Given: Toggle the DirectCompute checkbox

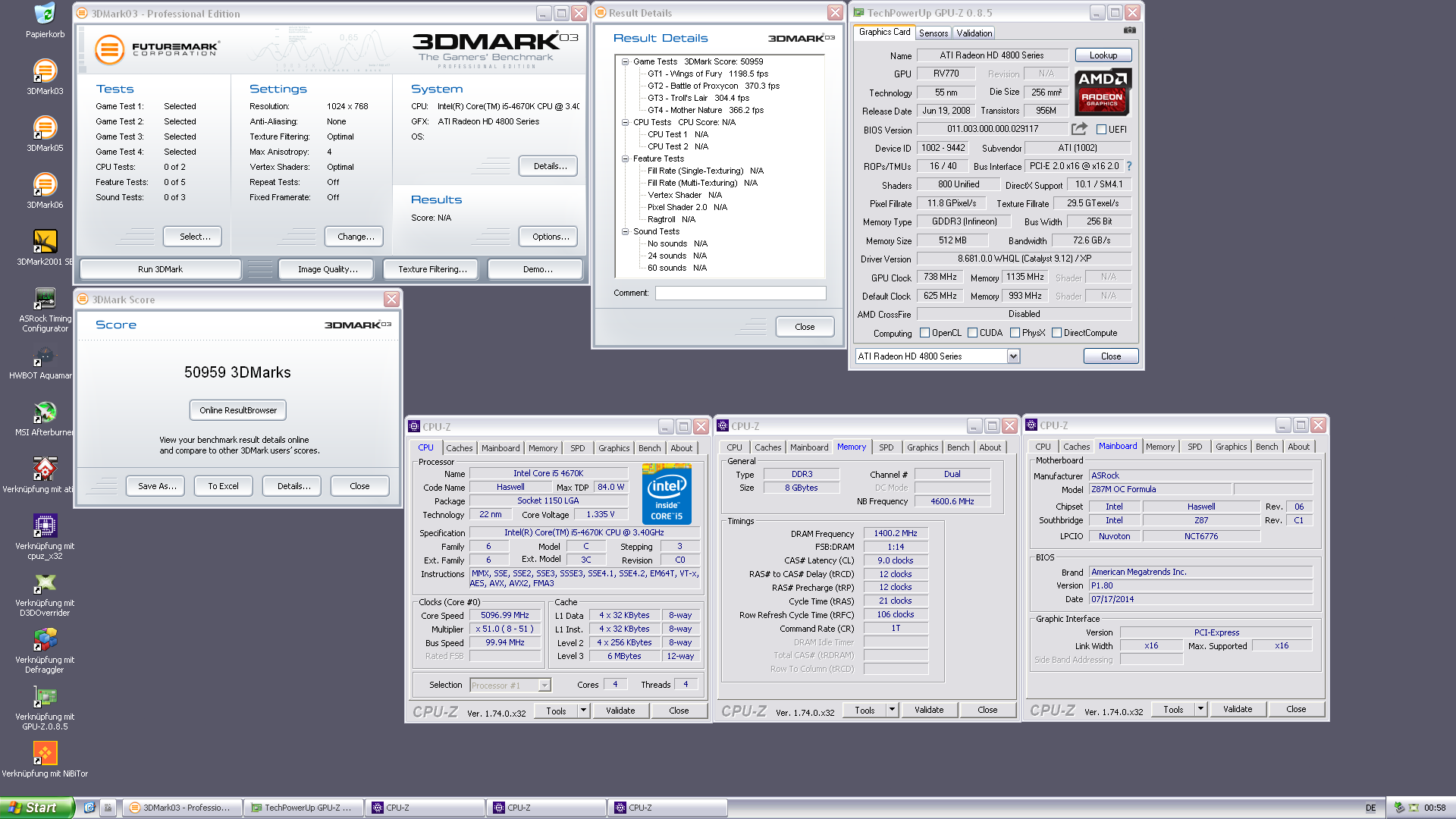Looking at the screenshot, I should pos(1056,333).
